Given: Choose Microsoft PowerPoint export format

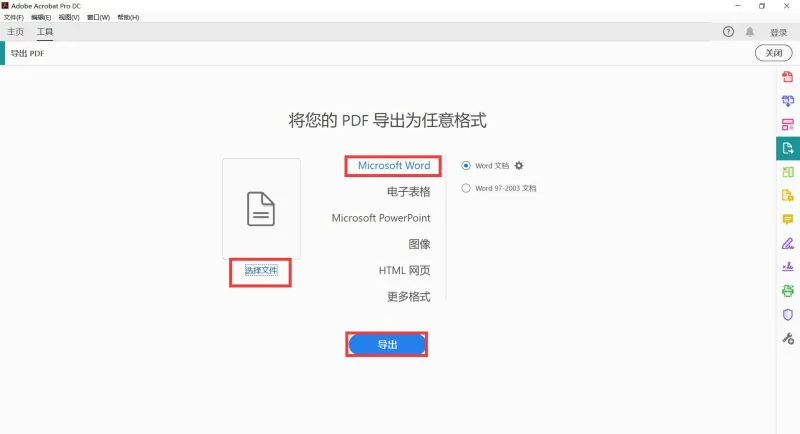Looking at the screenshot, I should coord(381,218).
